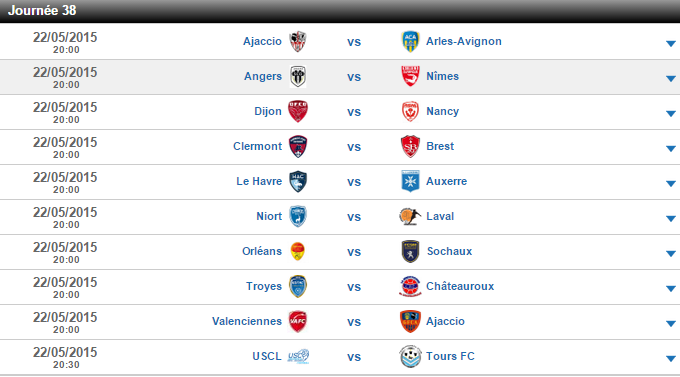
Task: Click the Angers club crest
Action: [x=298, y=76]
